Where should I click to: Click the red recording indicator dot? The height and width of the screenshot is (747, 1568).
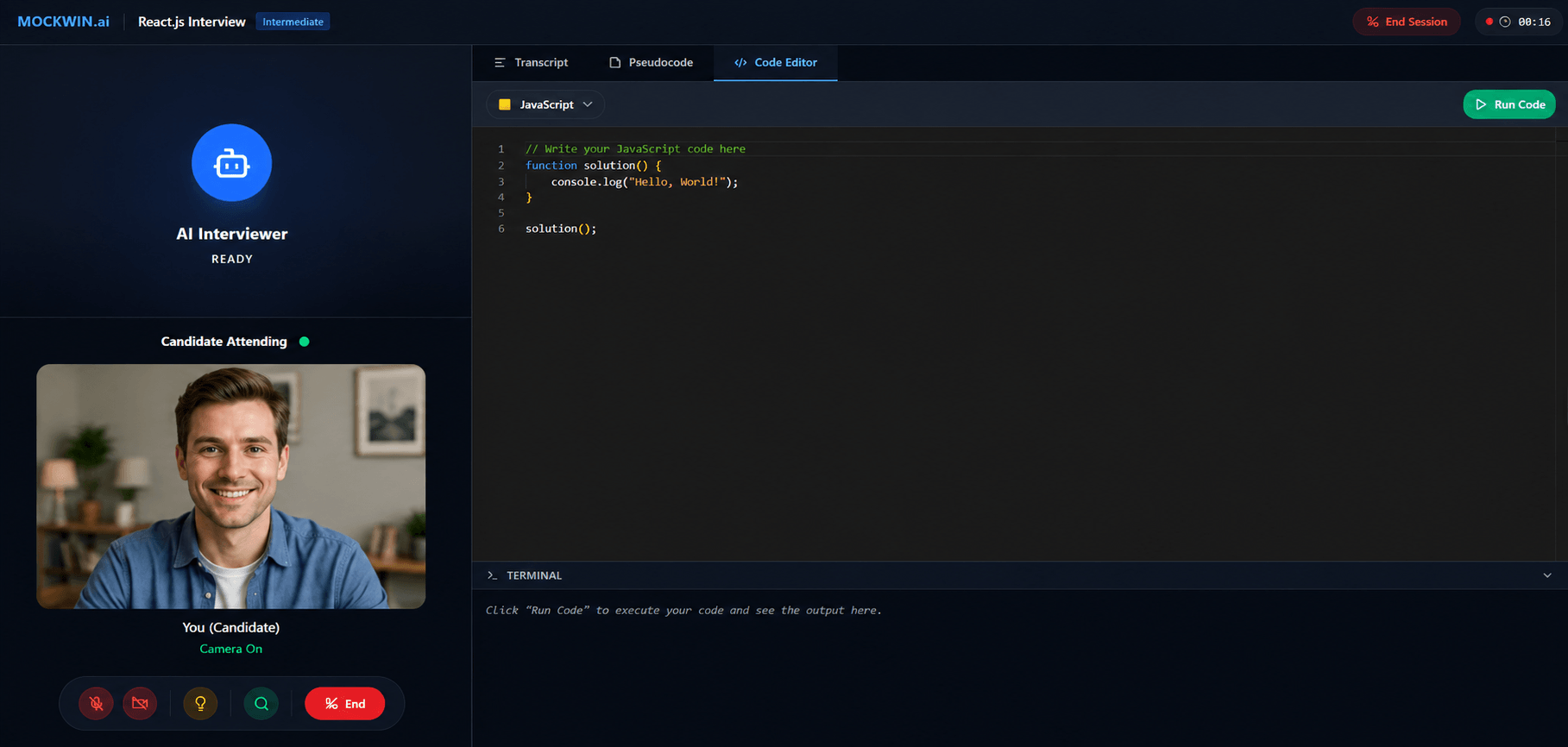click(x=1489, y=22)
